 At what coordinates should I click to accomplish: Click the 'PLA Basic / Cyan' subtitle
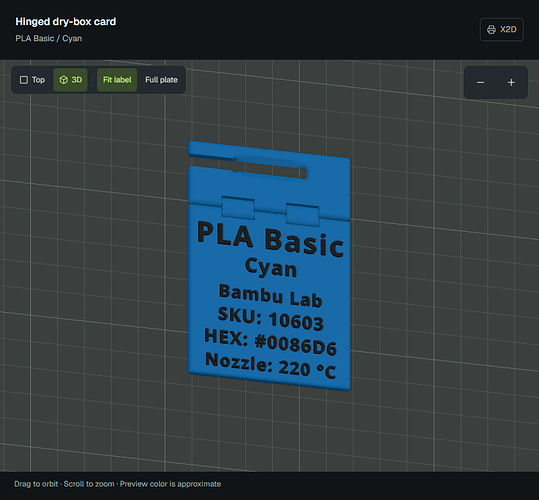coord(48,38)
